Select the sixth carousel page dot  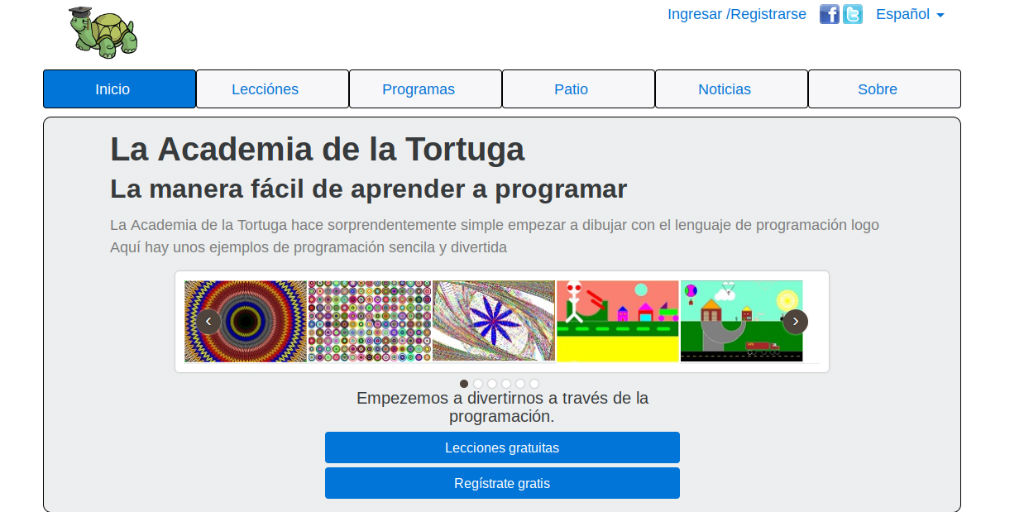(x=534, y=384)
